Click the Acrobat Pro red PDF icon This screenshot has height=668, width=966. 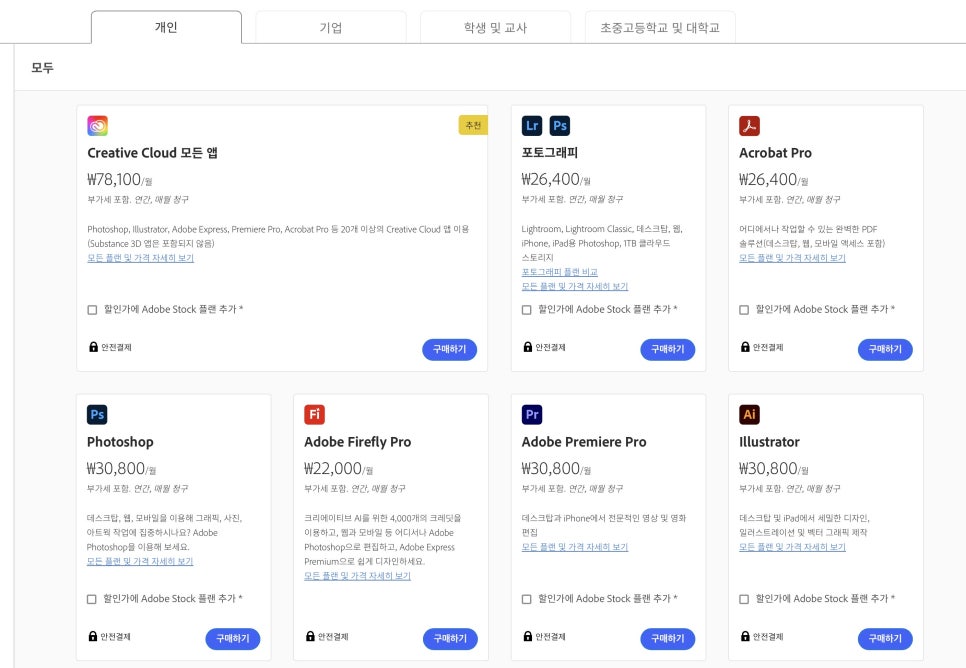(x=749, y=126)
